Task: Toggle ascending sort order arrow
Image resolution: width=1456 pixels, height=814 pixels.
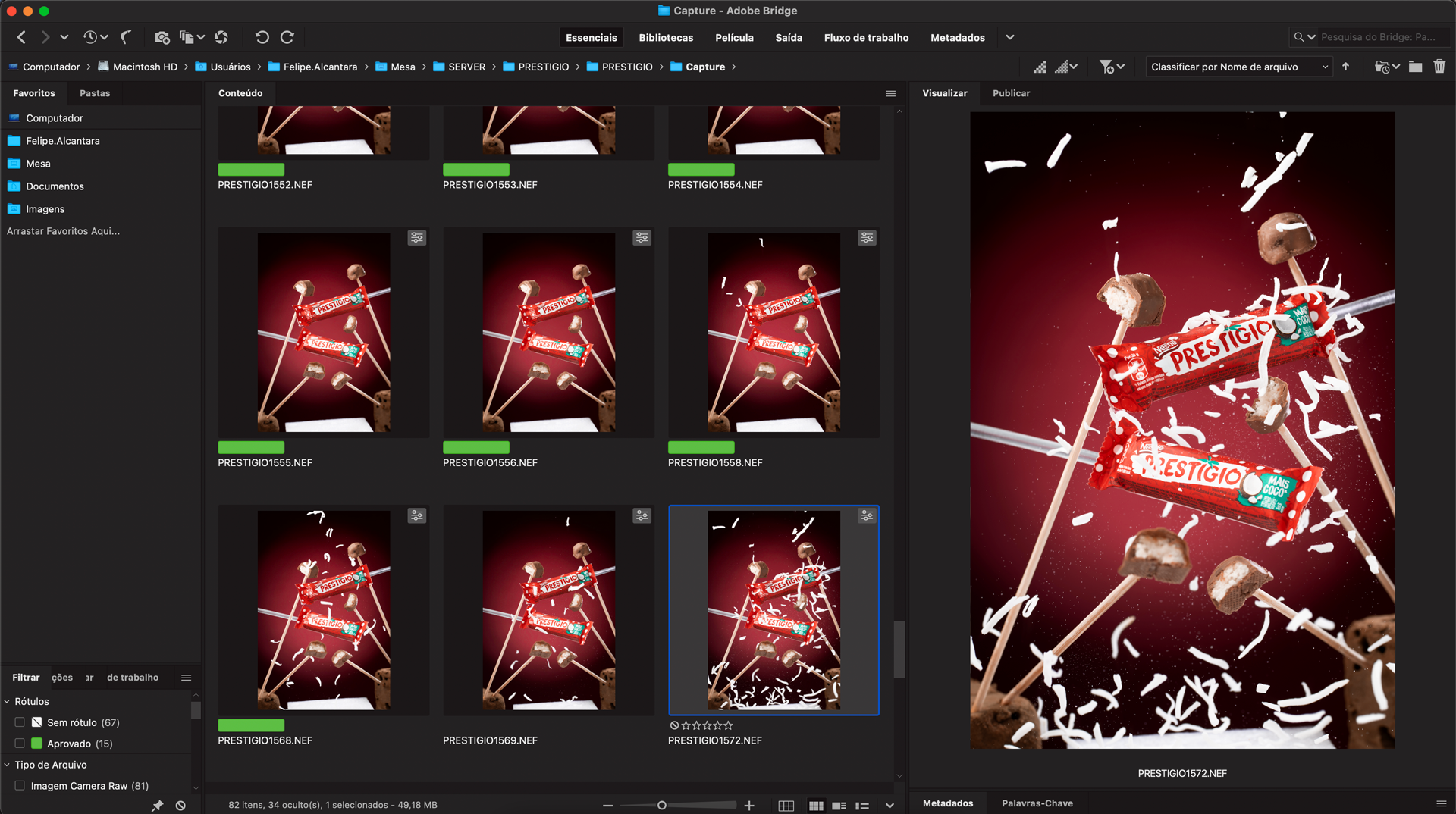Action: (x=1346, y=67)
